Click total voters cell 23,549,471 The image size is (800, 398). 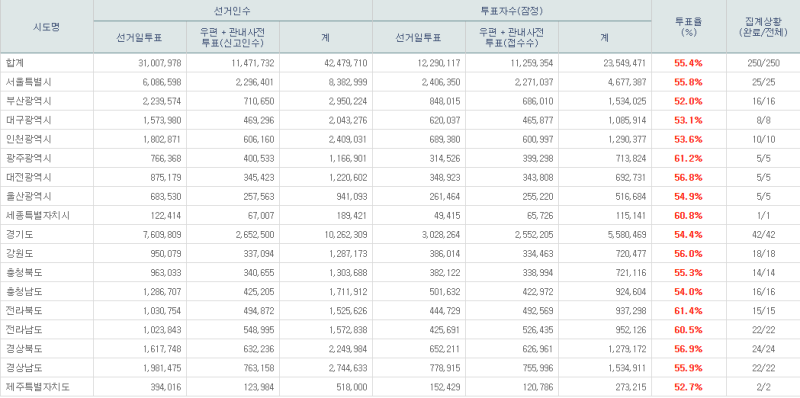[625, 63]
